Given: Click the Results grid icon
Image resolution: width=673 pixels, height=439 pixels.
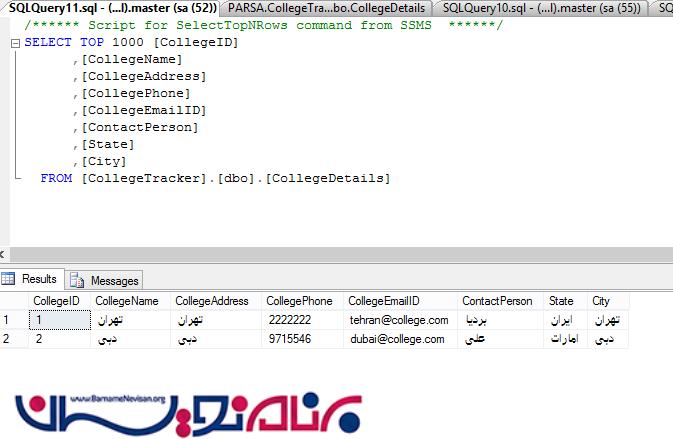Looking at the screenshot, I should (x=8, y=279).
